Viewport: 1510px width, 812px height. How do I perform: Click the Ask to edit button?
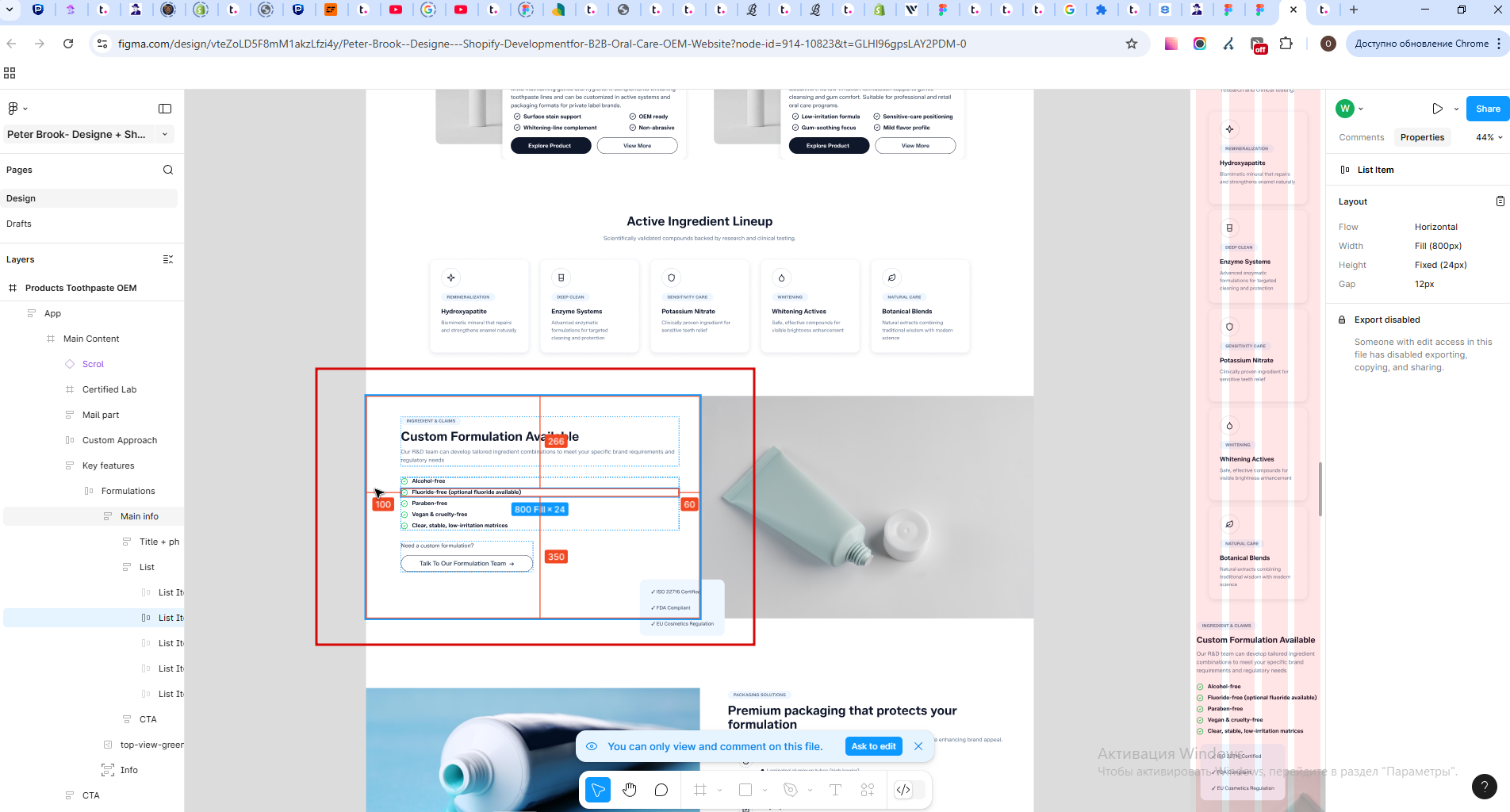point(873,746)
